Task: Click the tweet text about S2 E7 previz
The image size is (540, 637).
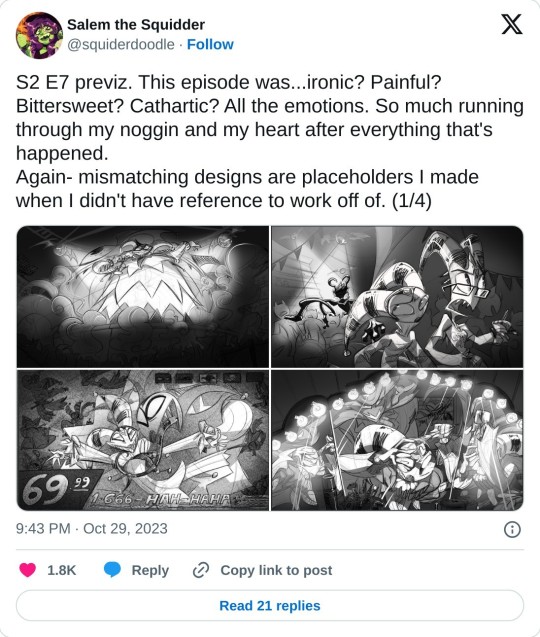Action: point(270,141)
